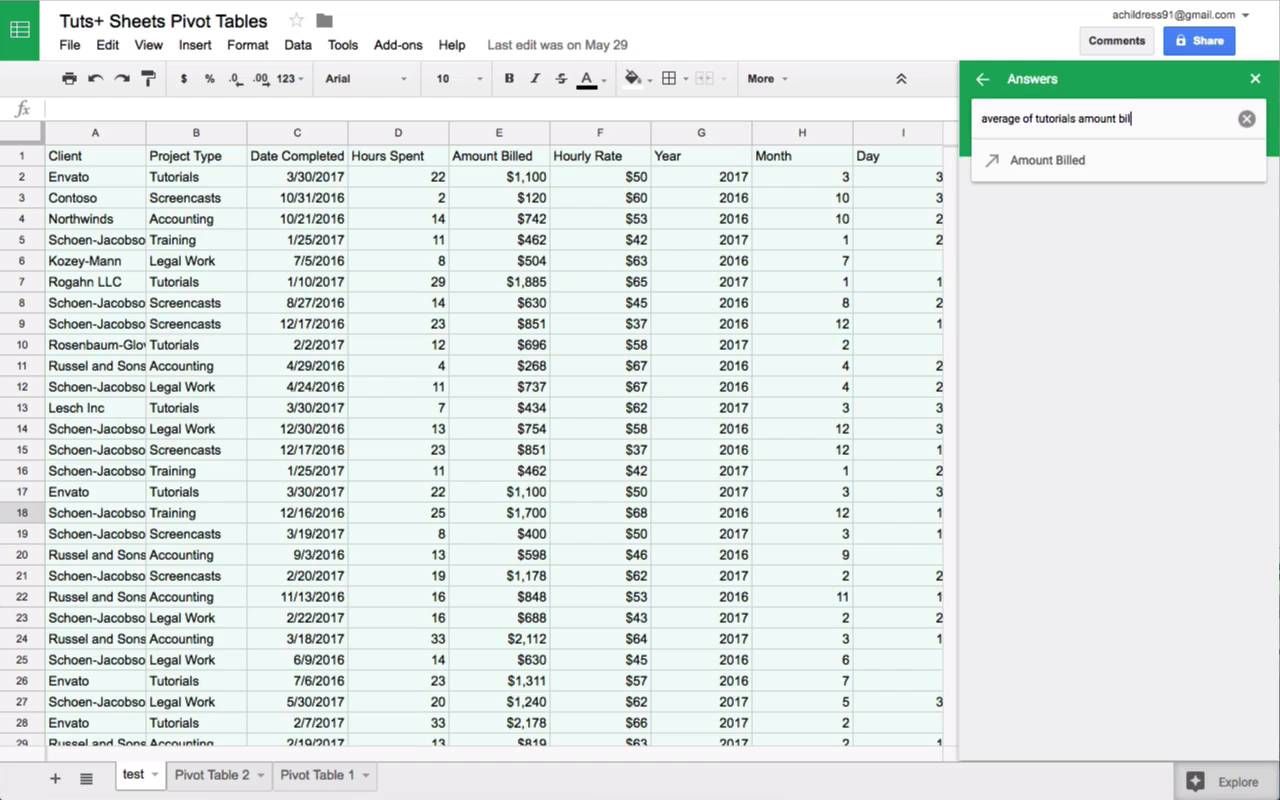
Task: Open the account dropdown for achildress91@gmail.com
Action: tap(1245, 15)
